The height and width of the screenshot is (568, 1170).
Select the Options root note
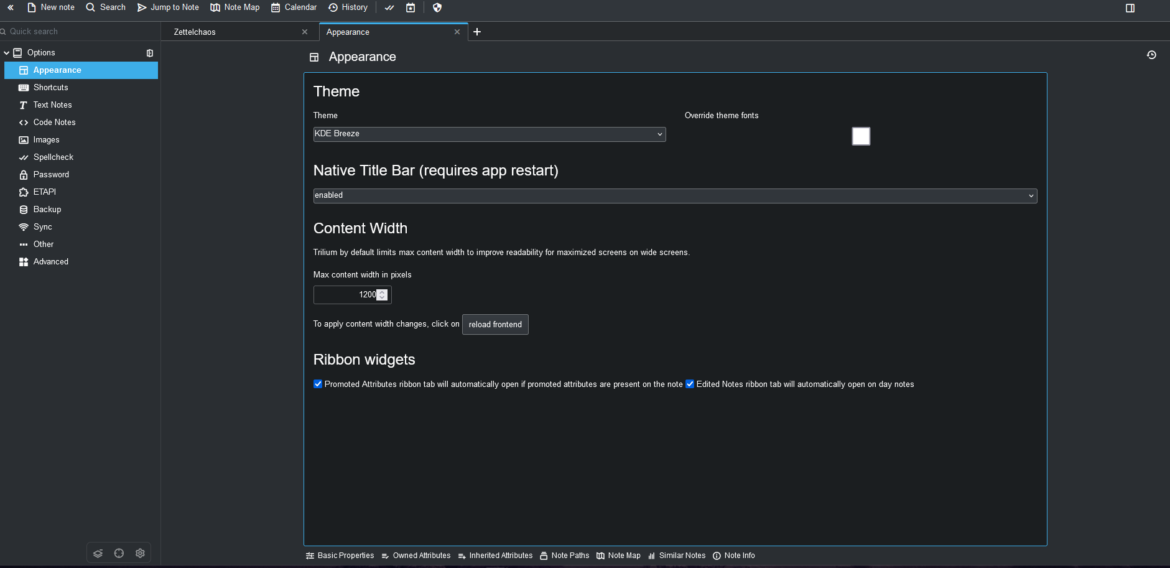tap(41, 53)
